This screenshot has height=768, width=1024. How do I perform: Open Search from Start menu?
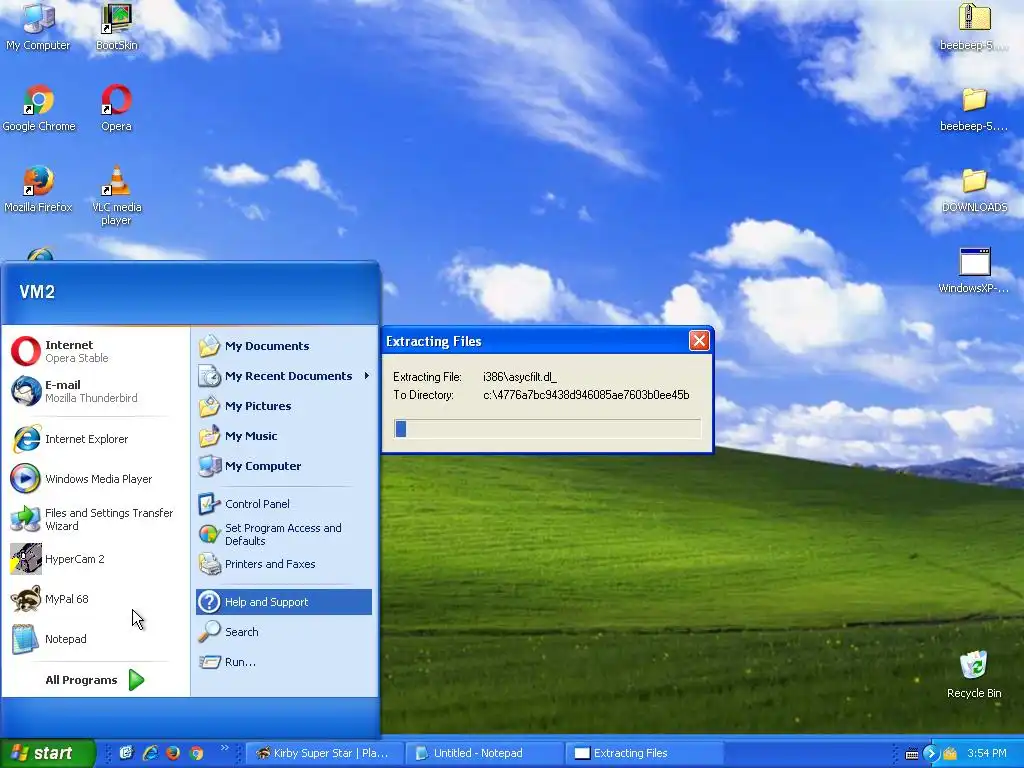[x=284, y=632]
